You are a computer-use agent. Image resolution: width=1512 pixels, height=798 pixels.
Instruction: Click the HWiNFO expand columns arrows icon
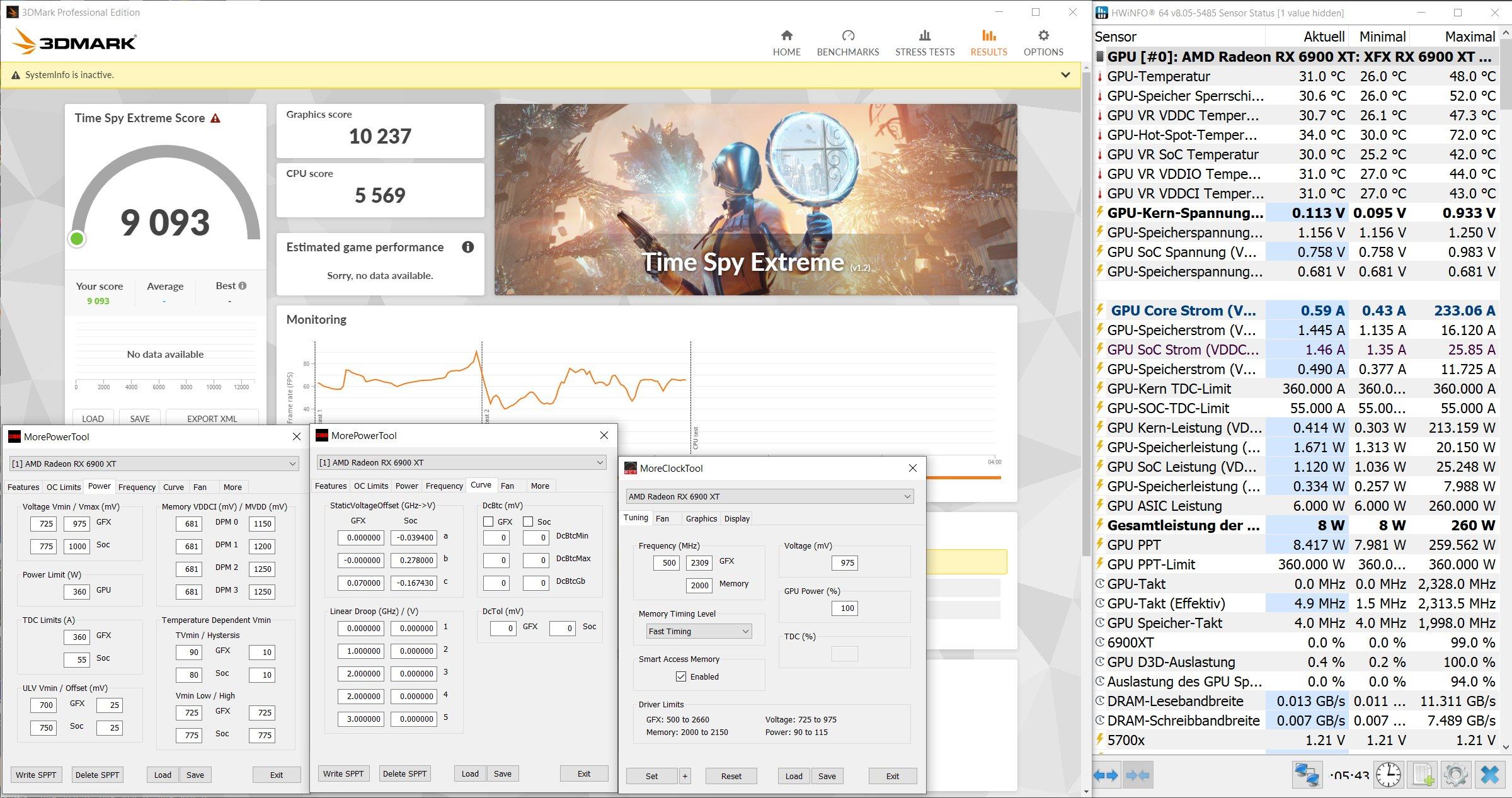point(1106,775)
